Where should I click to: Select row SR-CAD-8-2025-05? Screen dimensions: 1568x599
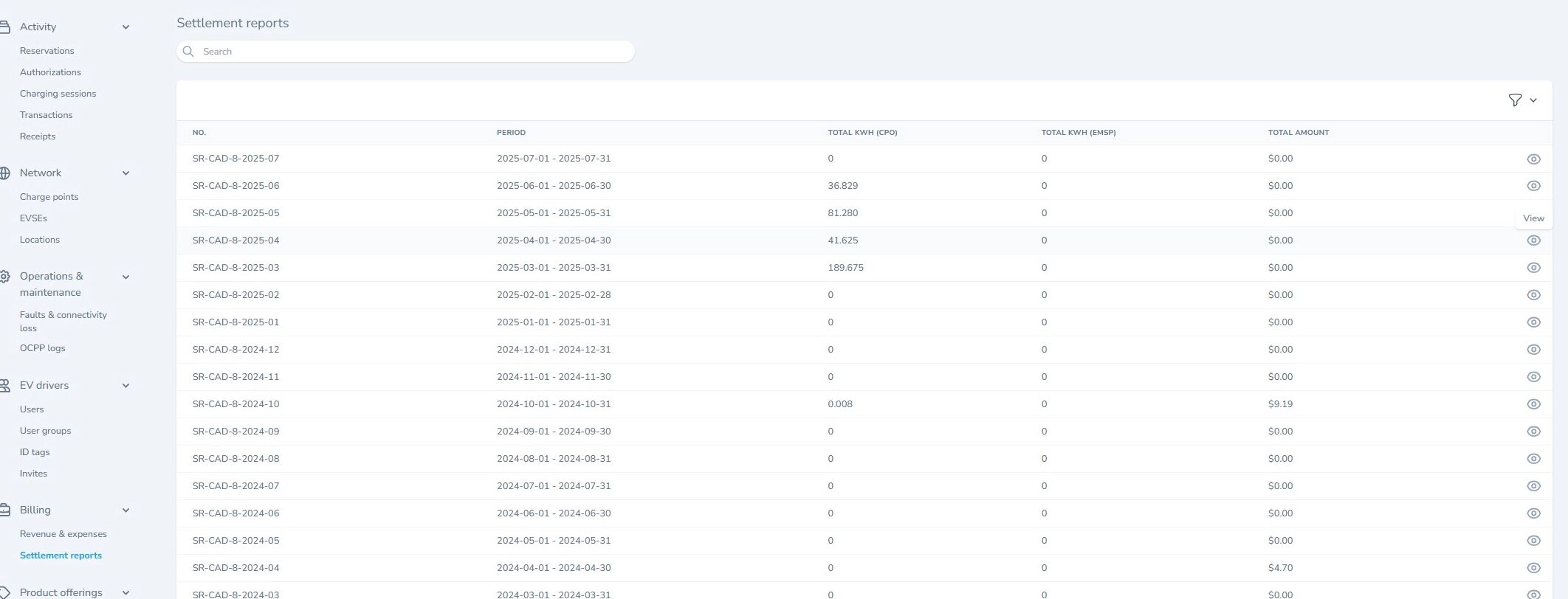(x=864, y=213)
